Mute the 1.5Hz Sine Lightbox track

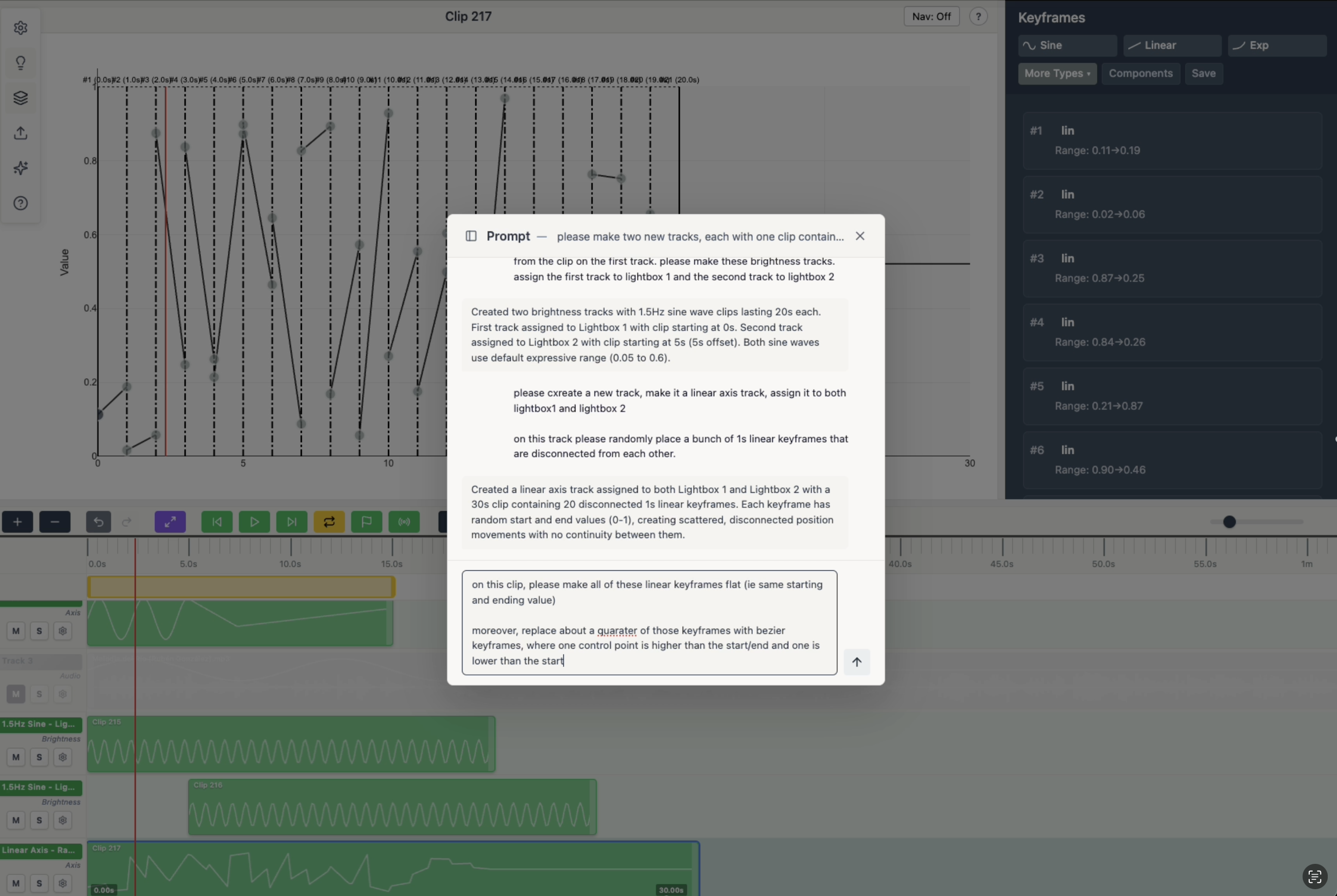pos(16,757)
